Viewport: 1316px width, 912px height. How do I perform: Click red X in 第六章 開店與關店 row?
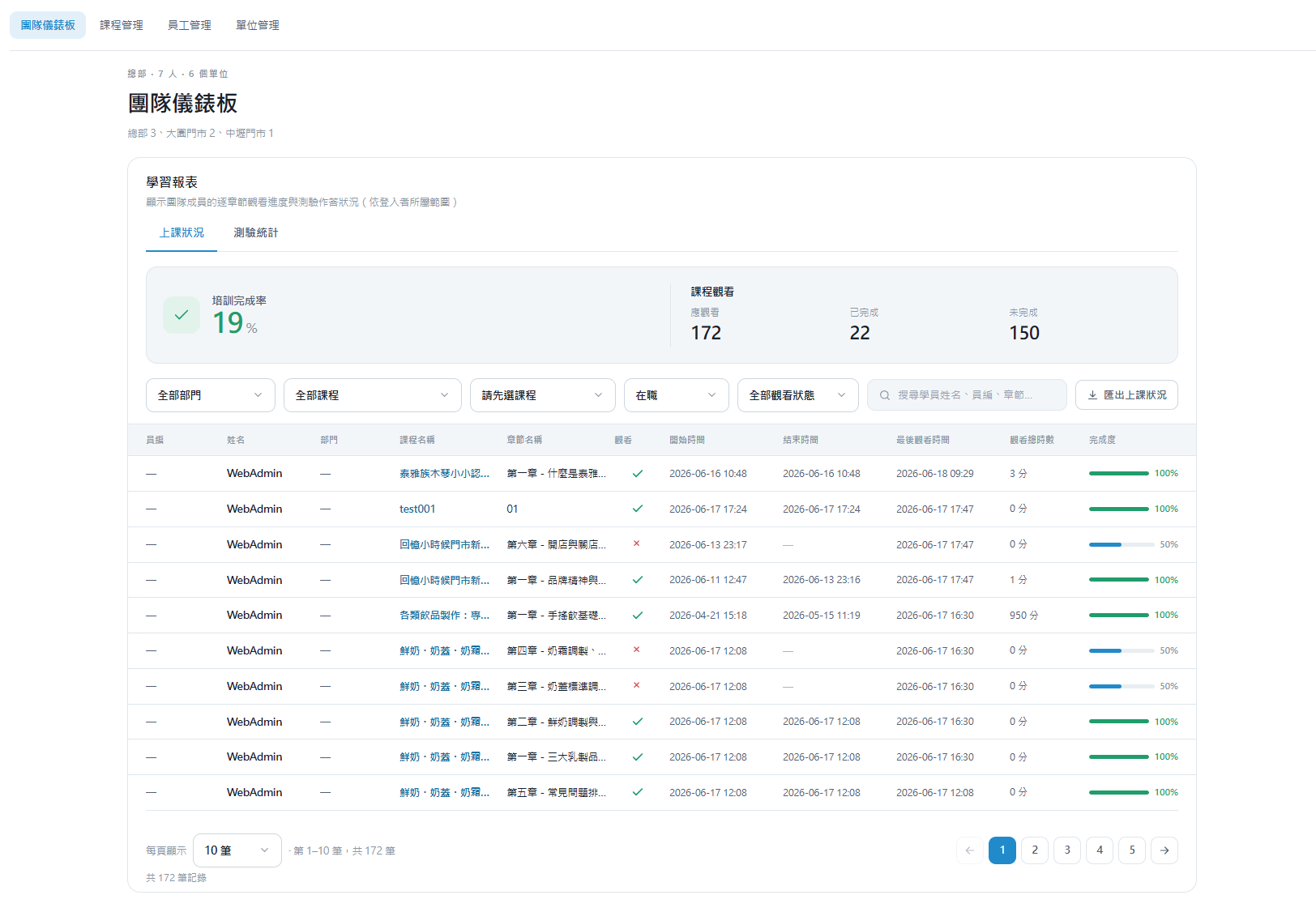pos(636,543)
